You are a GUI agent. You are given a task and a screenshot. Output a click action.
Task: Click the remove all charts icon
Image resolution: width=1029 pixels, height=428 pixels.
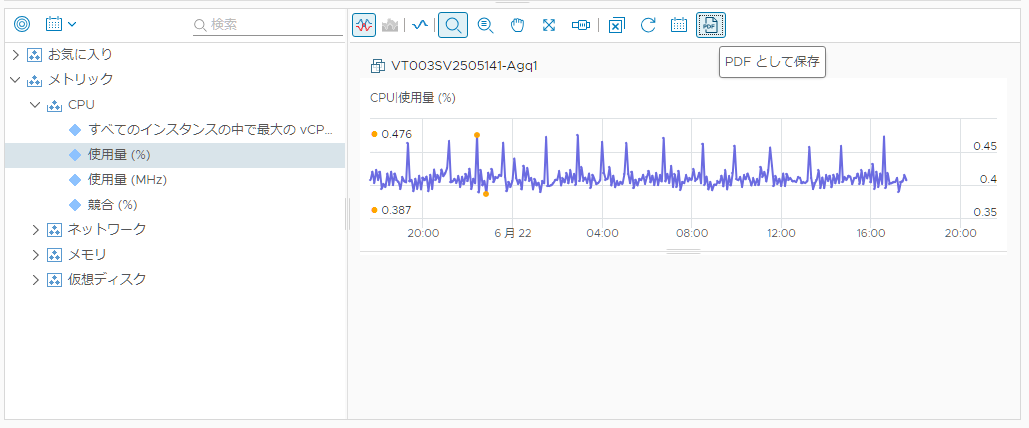tap(616, 26)
